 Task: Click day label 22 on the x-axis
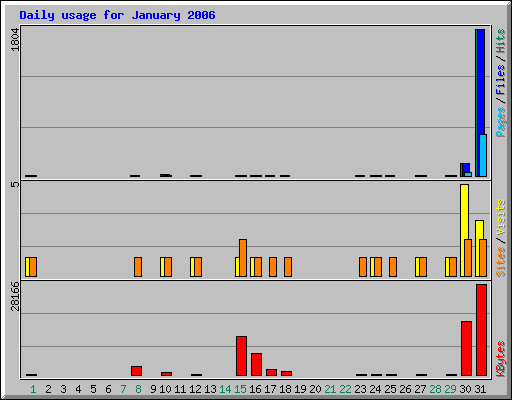[x=345, y=389]
